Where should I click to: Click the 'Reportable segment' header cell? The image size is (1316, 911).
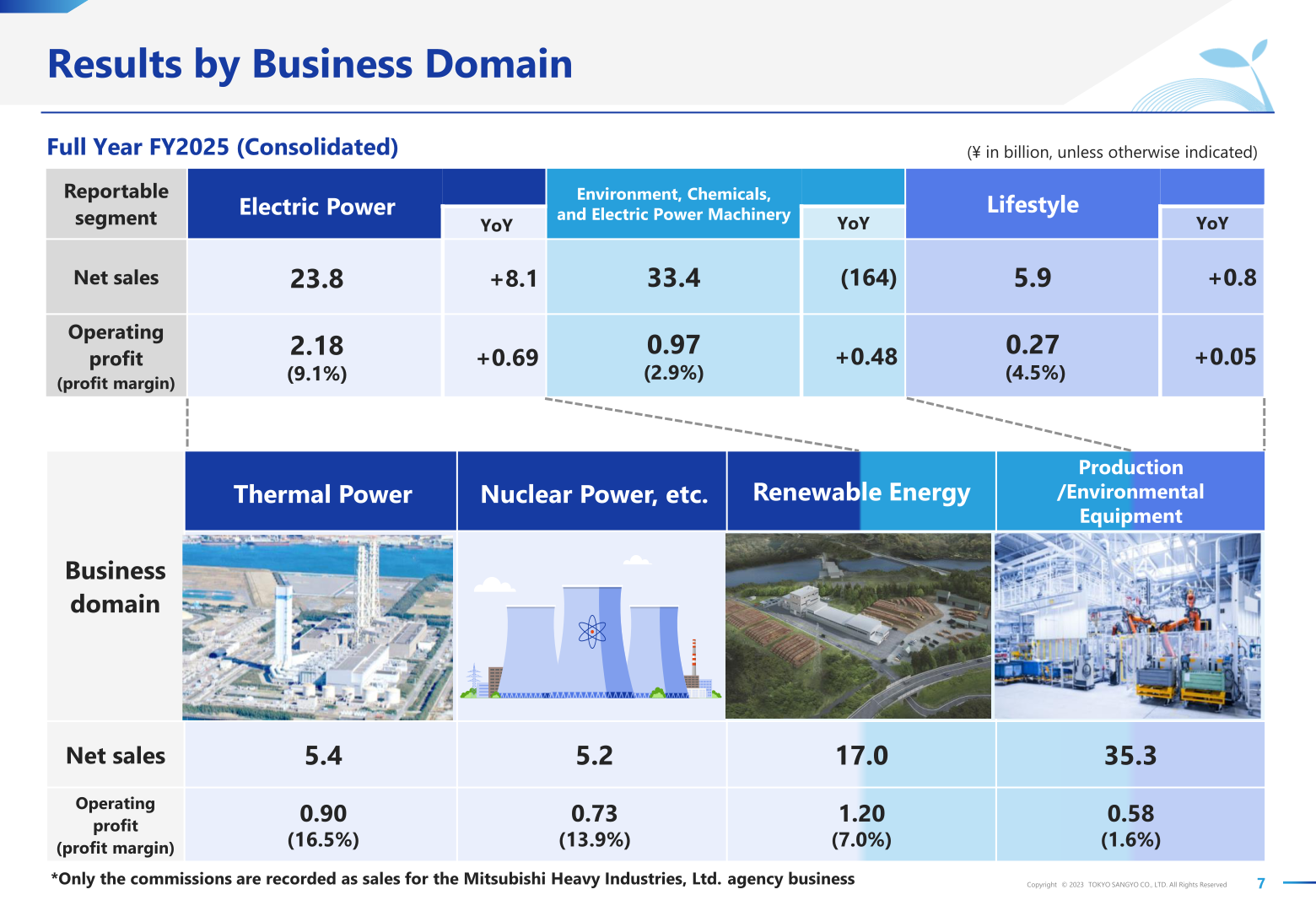[116, 204]
